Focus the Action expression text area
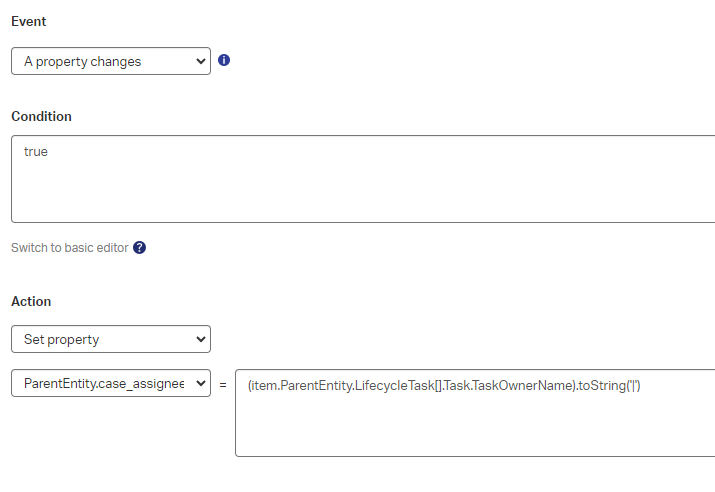Image resolution: width=715 pixels, height=492 pixels. (x=475, y=425)
